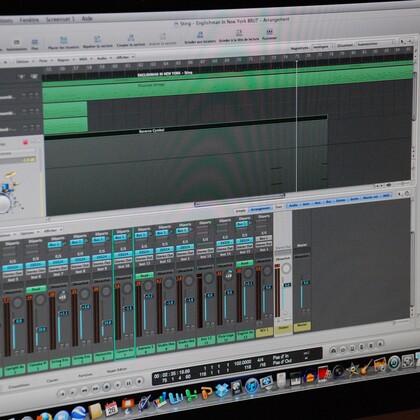Screen dimensions: 420x420
Task: Open the Fenêtre menu
Action: (29, 20)
